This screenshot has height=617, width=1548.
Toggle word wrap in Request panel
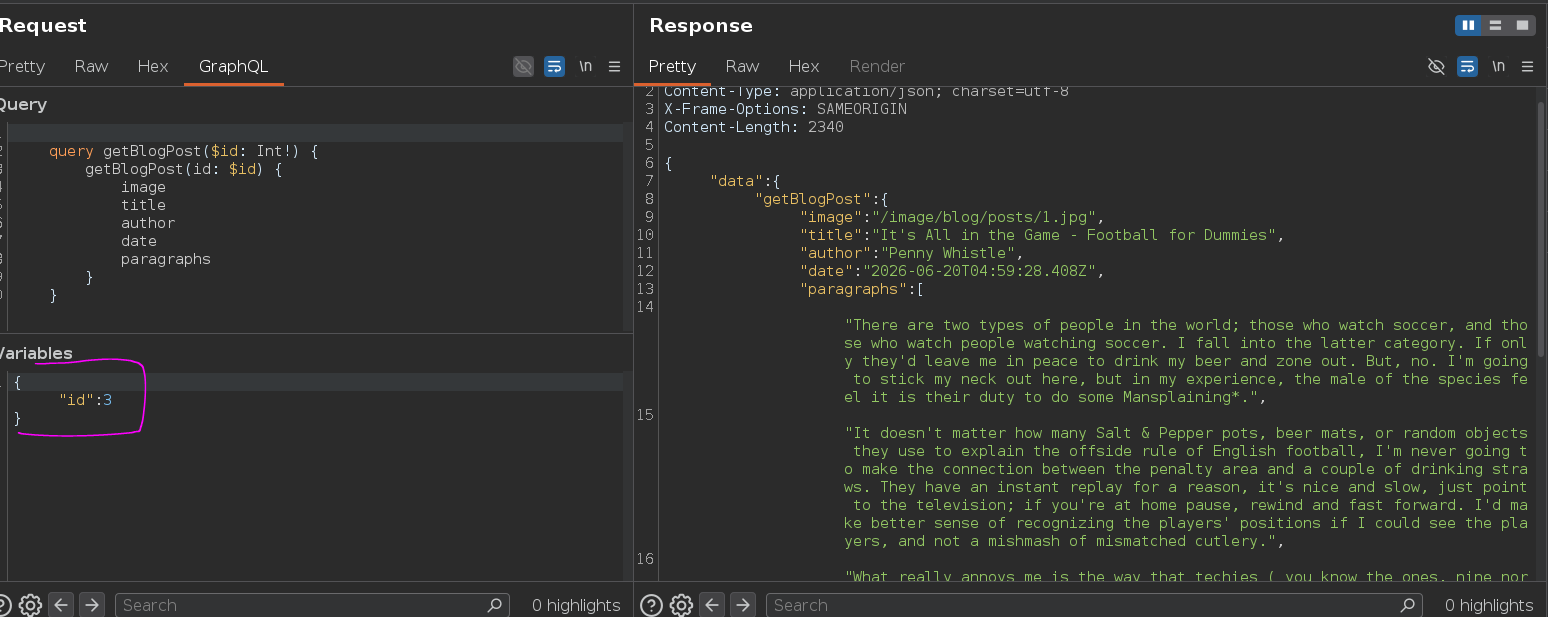[554, 66]
